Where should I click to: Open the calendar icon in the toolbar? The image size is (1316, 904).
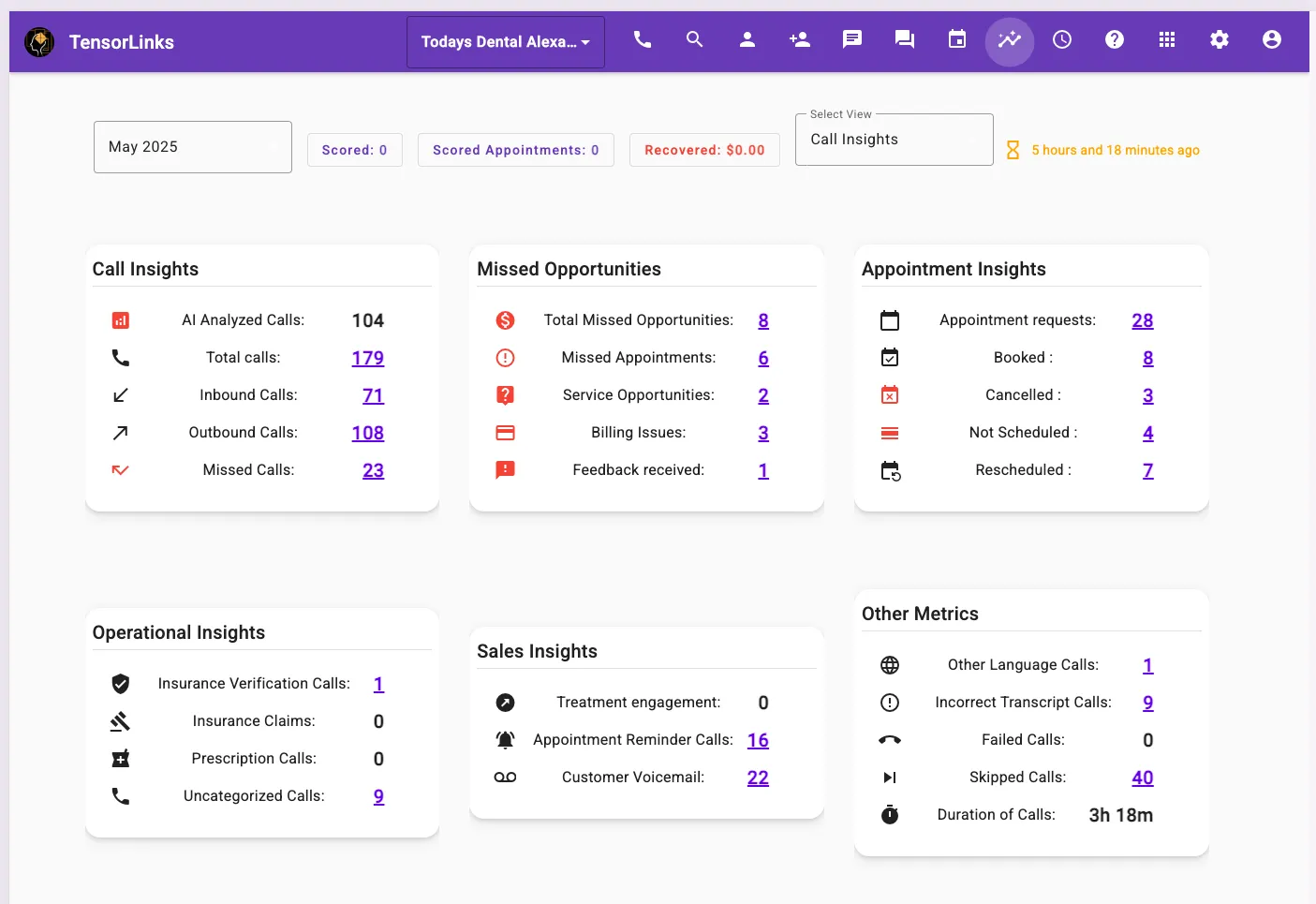(x=956, y=40)
